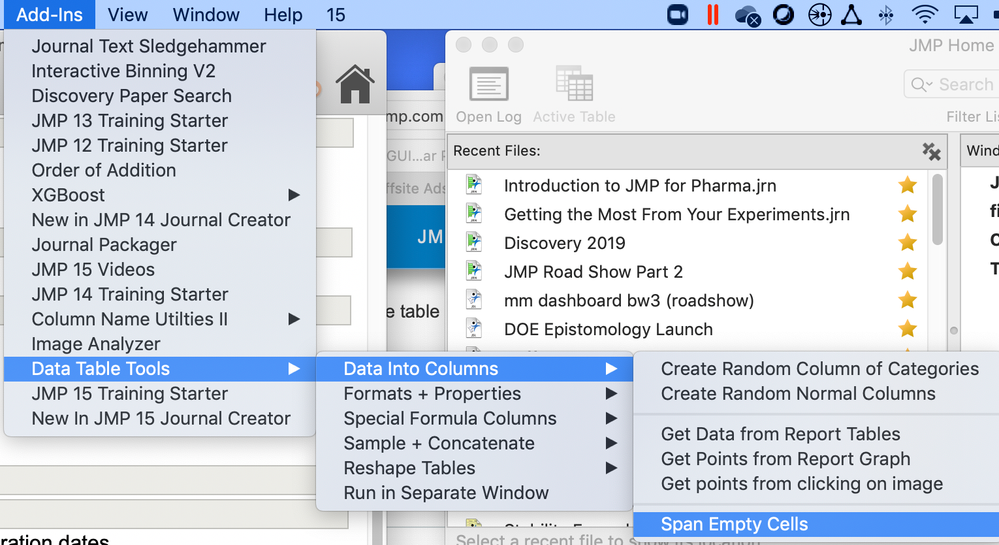Click the Active Table toolbar icon
The height and width of the screenshot is (545, 999).
coord(574,95)
